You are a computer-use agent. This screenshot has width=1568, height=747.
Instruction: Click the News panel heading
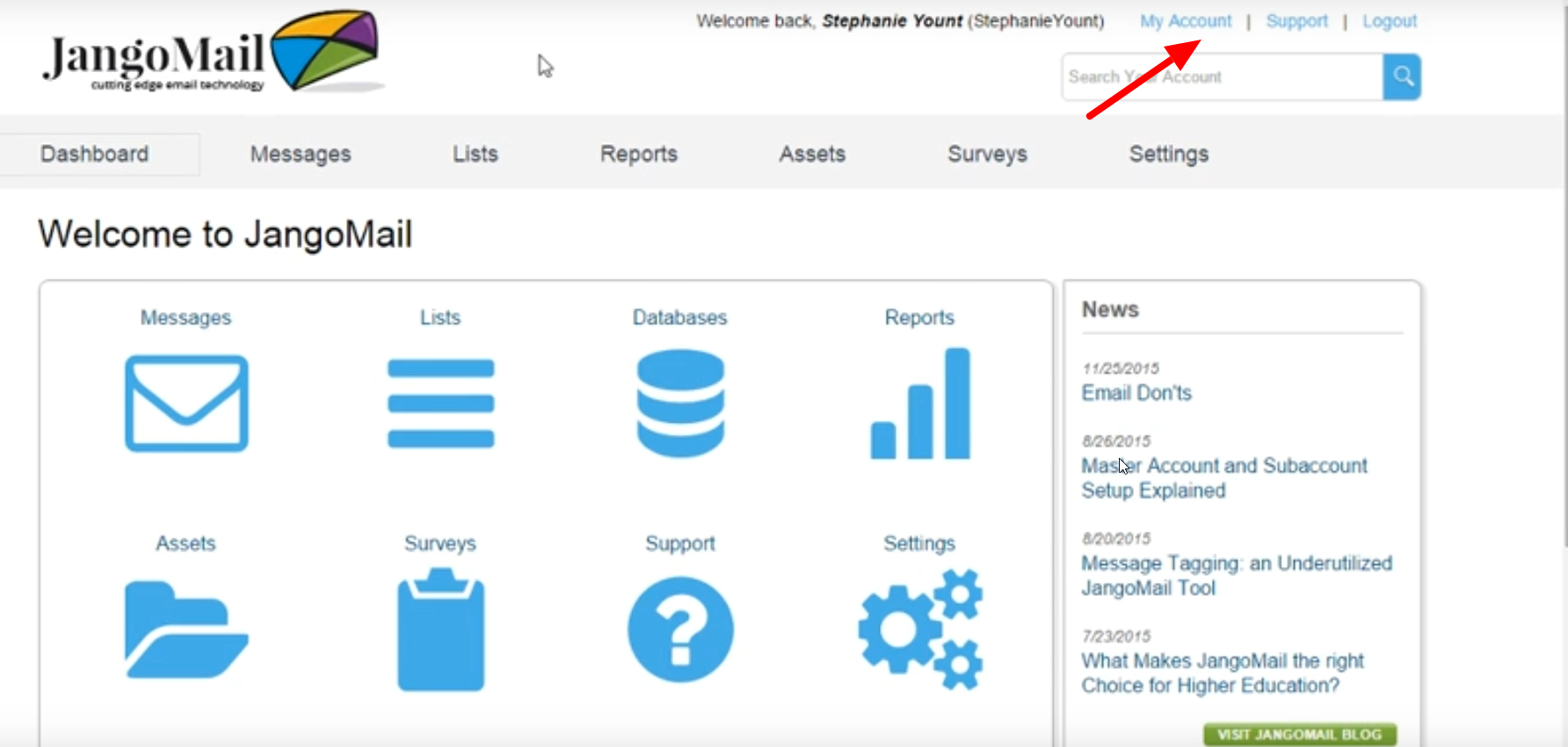1110,309
